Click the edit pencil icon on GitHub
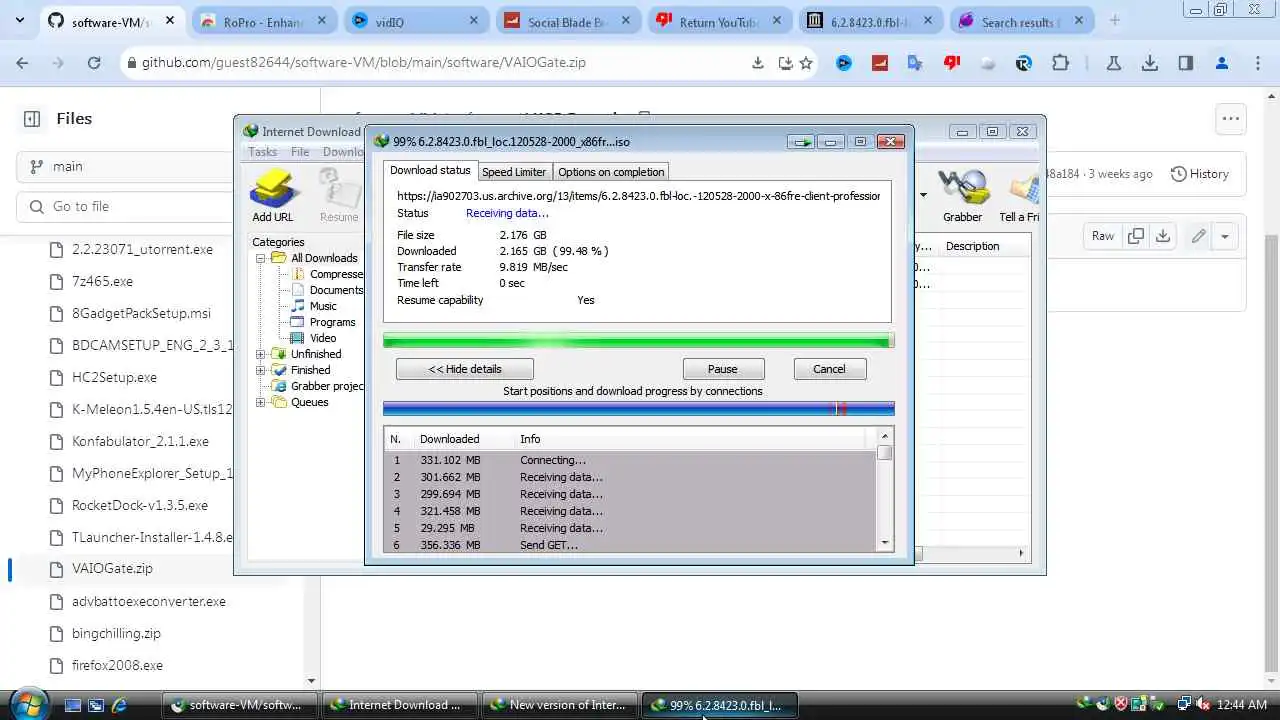The width and height of the screenshot is (1280, 720). click(x=1198, y=236)
